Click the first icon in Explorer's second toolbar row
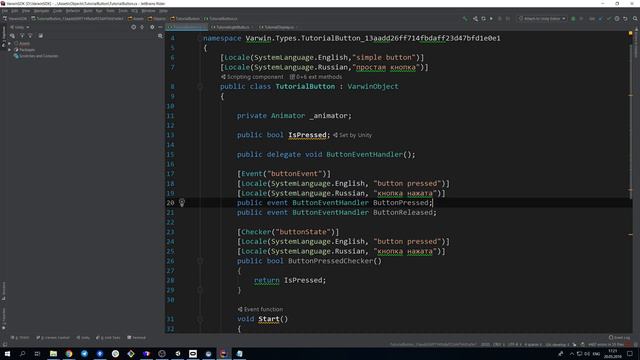This screenshot has width=640, height=360. [12, 36]
